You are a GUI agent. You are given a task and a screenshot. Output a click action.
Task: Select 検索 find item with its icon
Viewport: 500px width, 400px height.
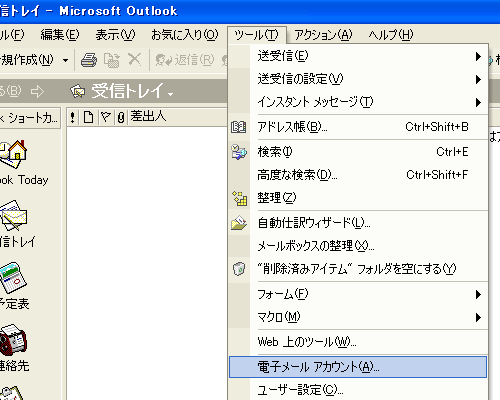[x=358, y=152]
